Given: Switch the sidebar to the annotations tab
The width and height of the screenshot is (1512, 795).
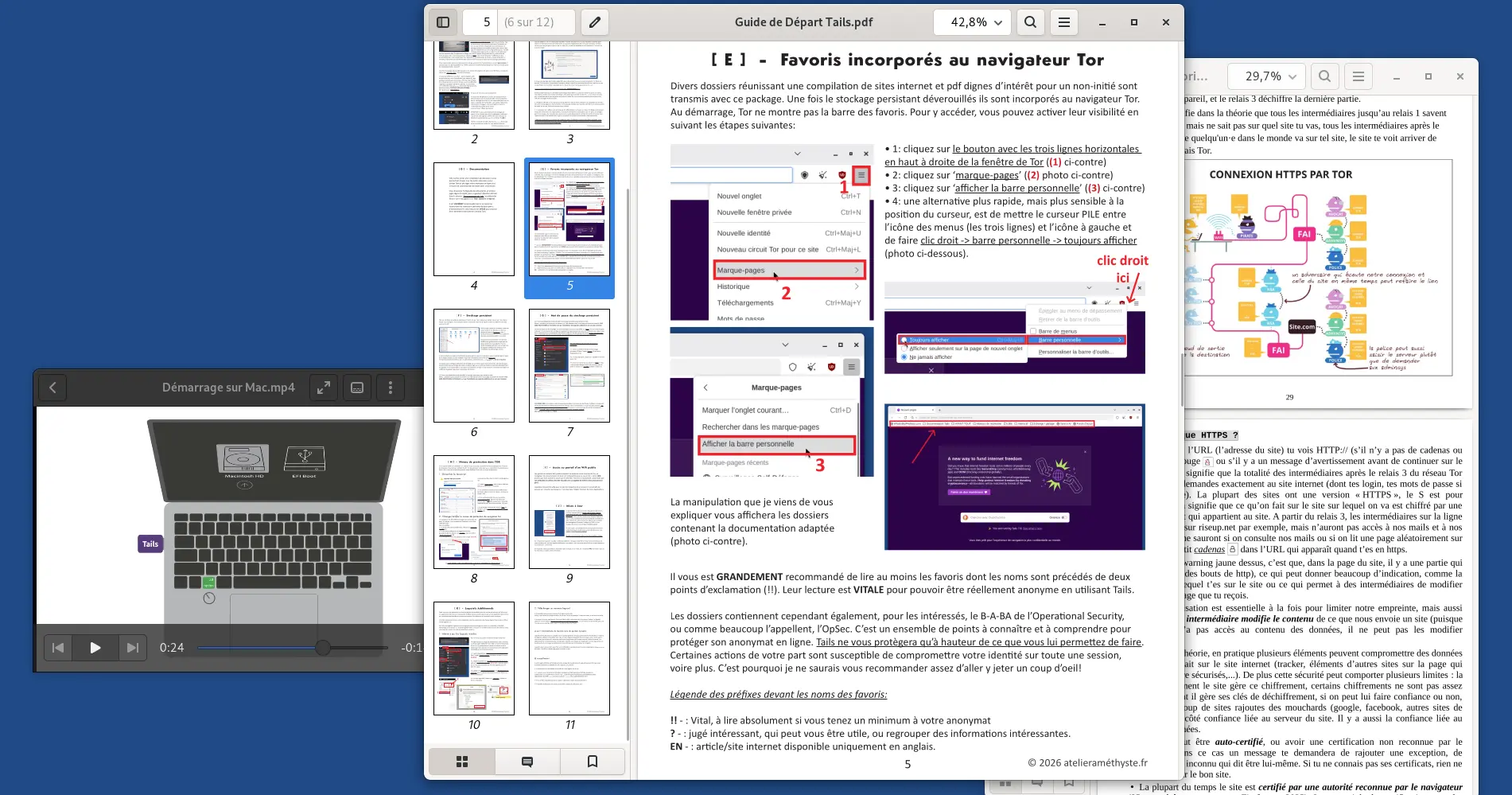Looking at the screenshot, I should (527, 762).
